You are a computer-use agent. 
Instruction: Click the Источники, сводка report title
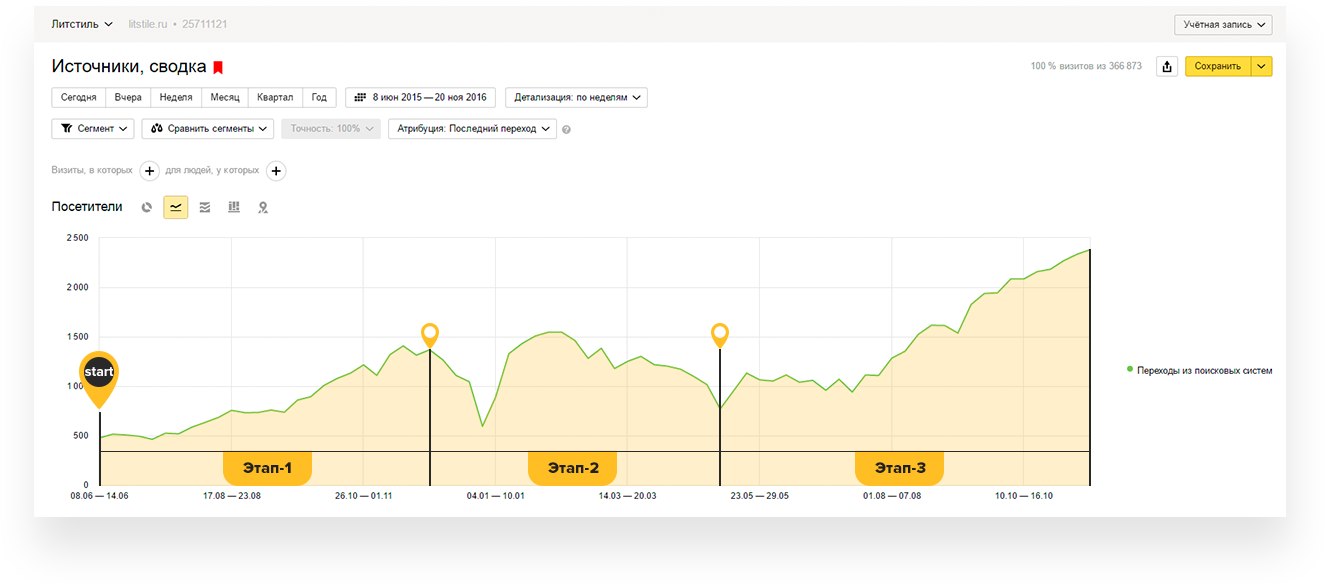[x=129, y=67]
